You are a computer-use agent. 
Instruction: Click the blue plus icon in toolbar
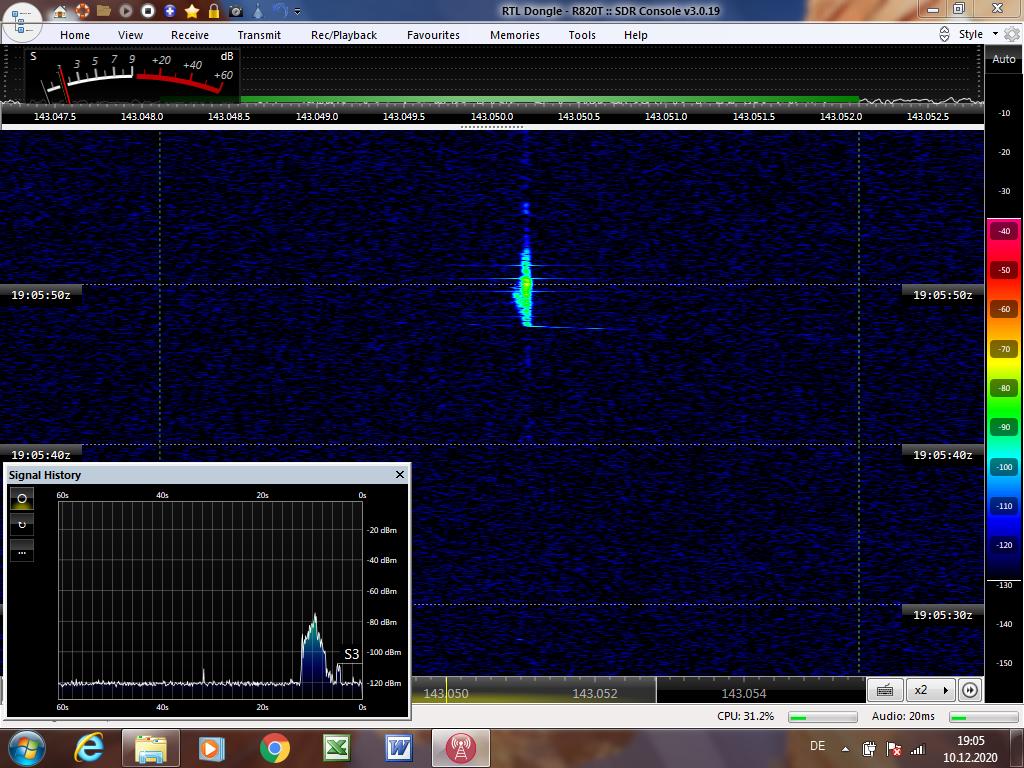(170, 10)
